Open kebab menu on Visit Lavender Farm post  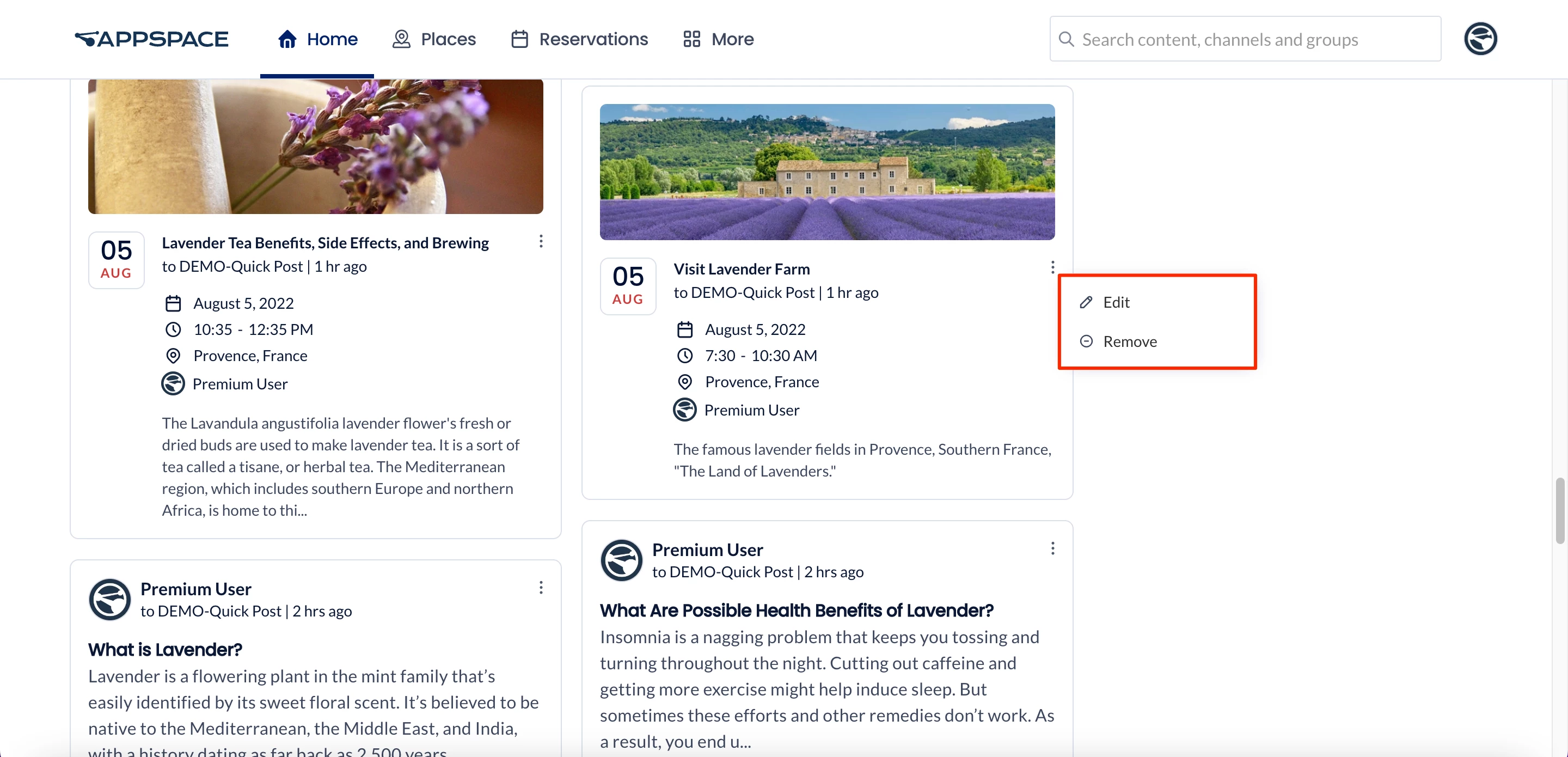tap(1052, 267)
